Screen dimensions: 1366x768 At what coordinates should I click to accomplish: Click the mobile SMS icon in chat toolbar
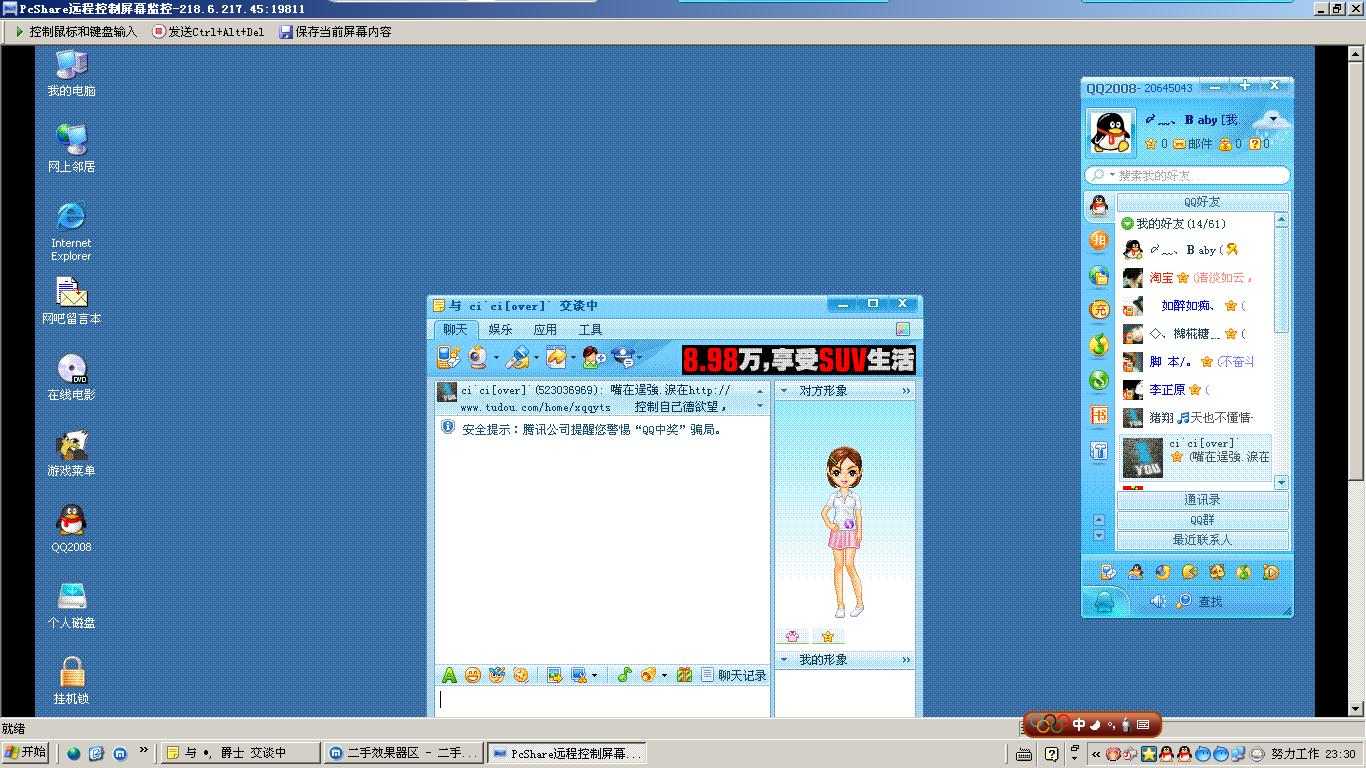pos(448,357)
